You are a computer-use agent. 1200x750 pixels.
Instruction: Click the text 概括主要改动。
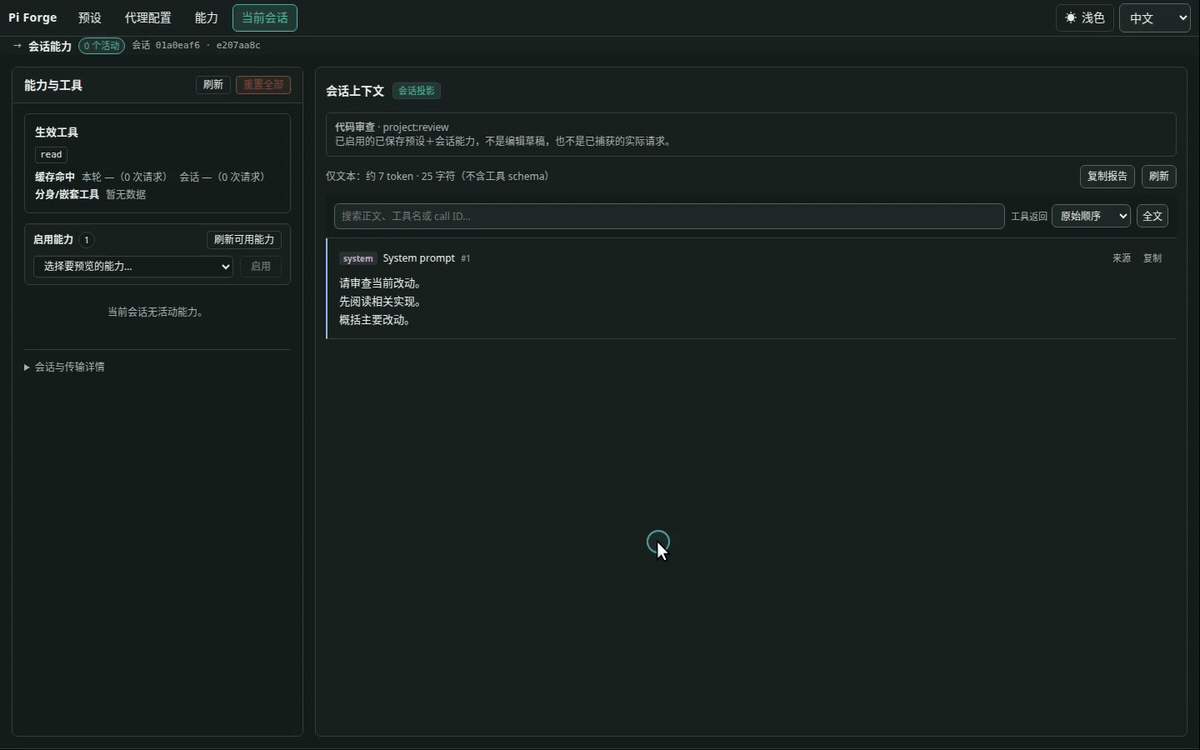(x=375, y=320)
